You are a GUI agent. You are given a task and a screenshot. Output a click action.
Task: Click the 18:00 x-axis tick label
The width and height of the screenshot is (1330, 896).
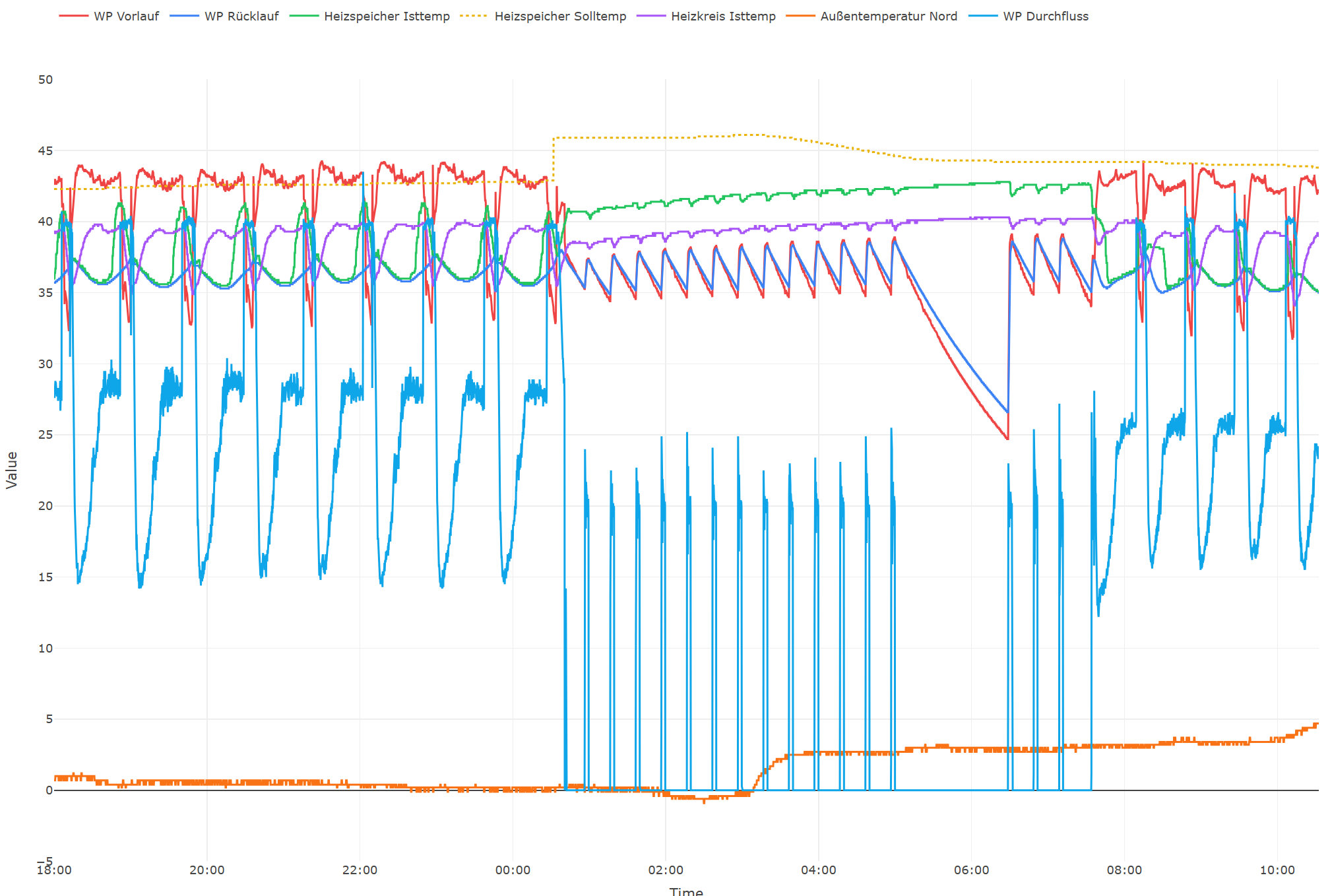click(54, 870)
